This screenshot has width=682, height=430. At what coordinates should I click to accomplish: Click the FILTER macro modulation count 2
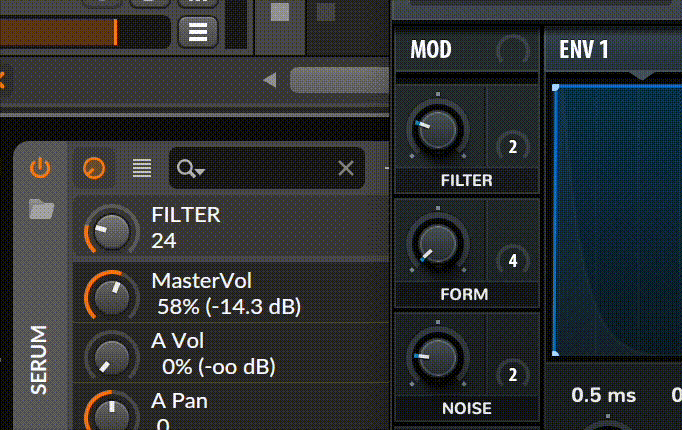coord(513,147)
